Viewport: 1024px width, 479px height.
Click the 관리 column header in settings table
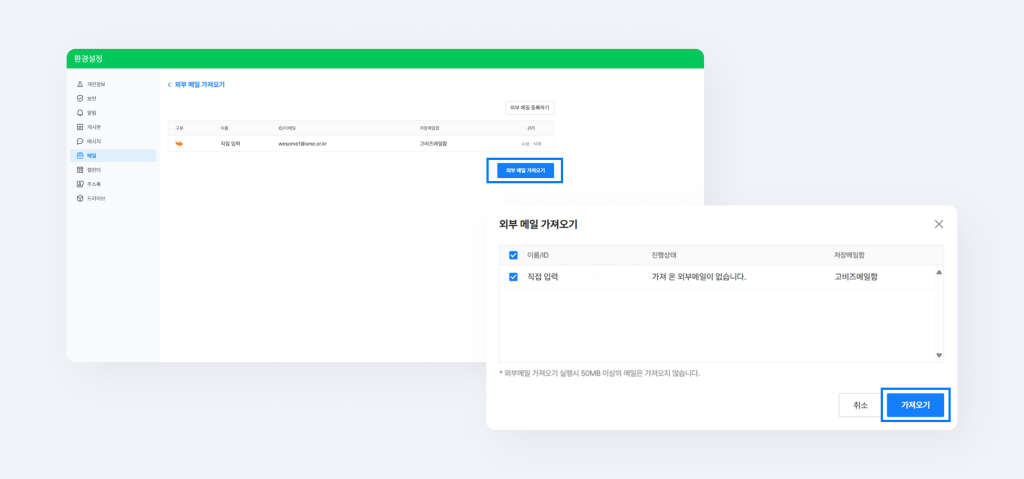pos(531,128)
